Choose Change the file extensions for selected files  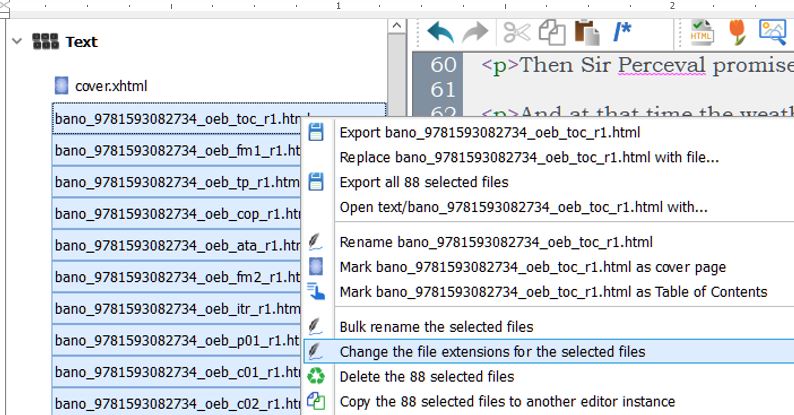click(548, 352)
